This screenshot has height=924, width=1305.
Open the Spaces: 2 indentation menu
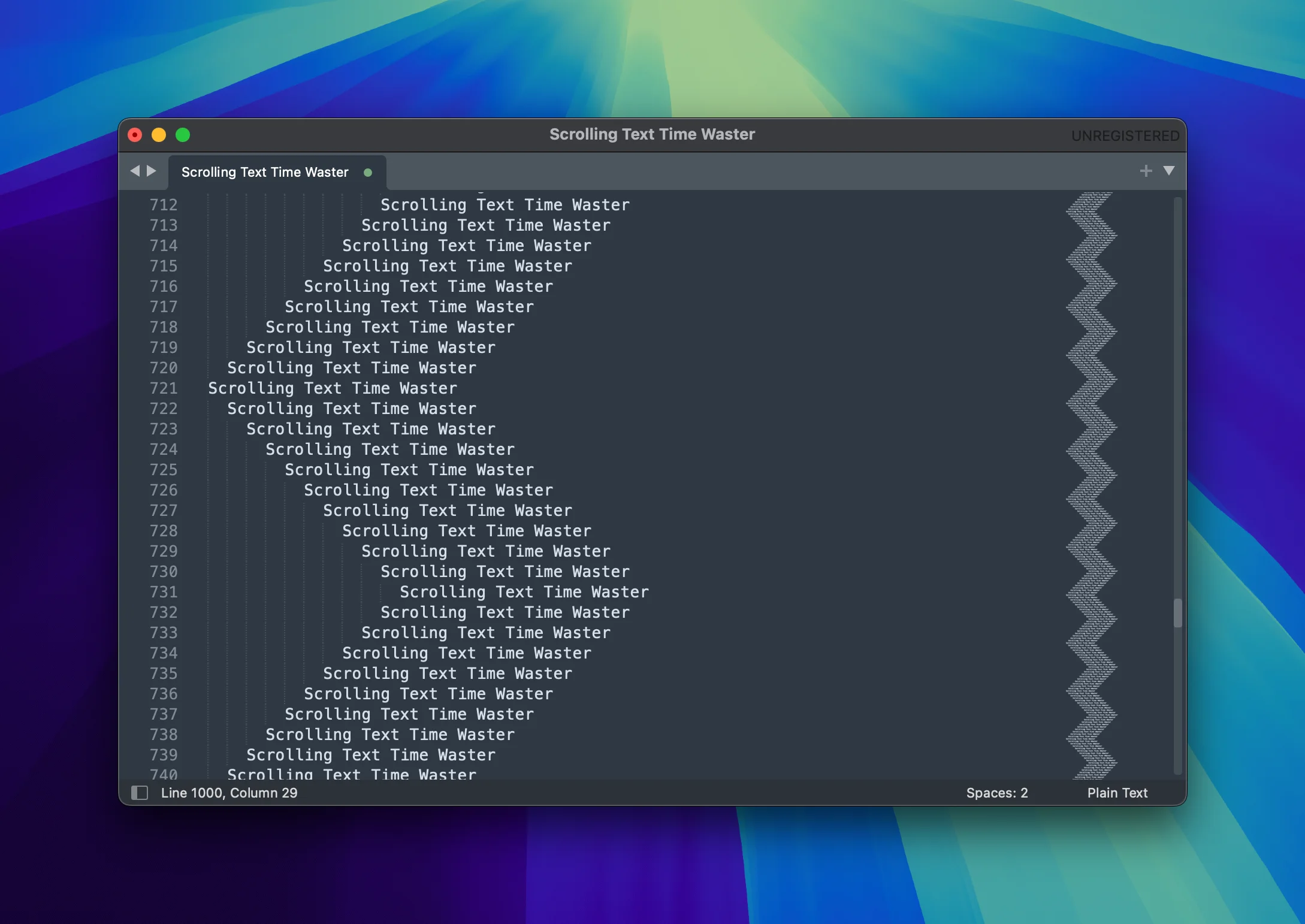click(997, 793)
